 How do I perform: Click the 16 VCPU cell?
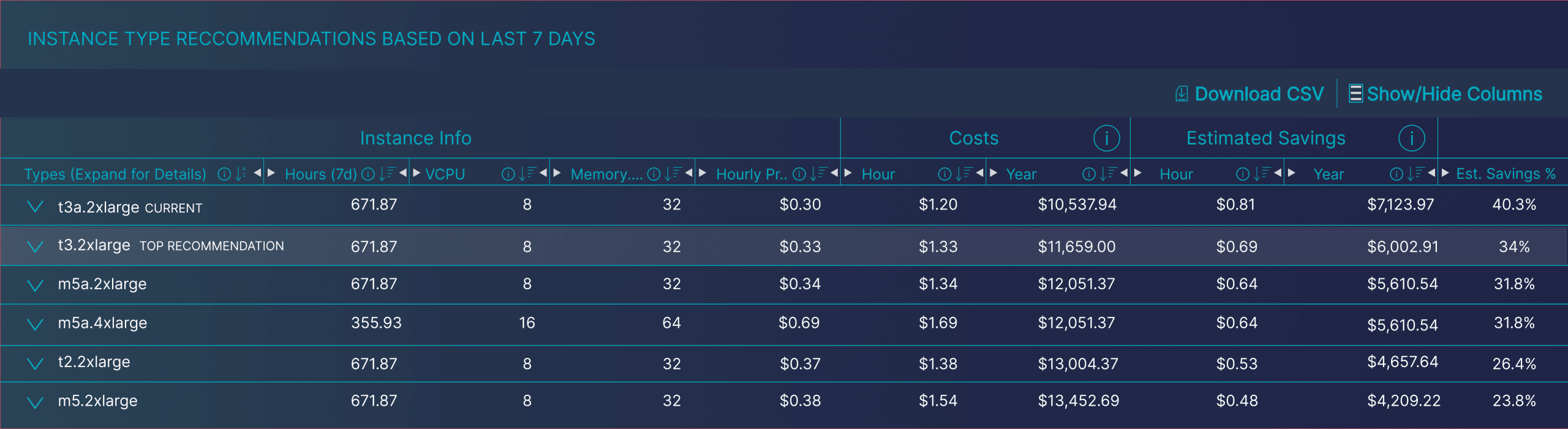tap(527, 323)
